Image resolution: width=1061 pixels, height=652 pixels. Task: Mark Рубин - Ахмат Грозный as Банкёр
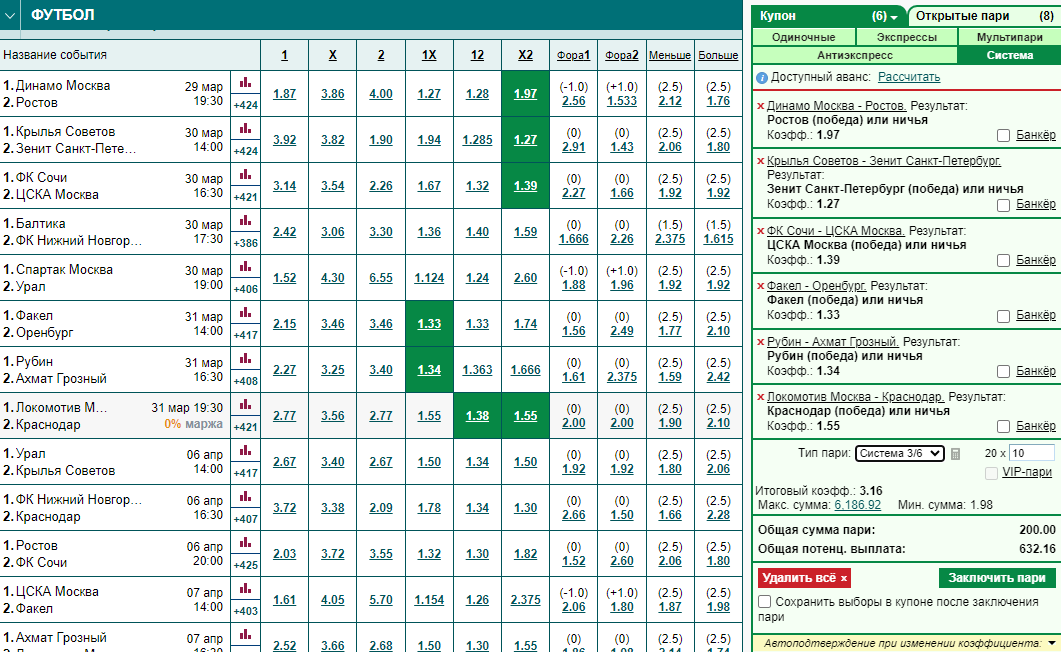click(1003, 371)
